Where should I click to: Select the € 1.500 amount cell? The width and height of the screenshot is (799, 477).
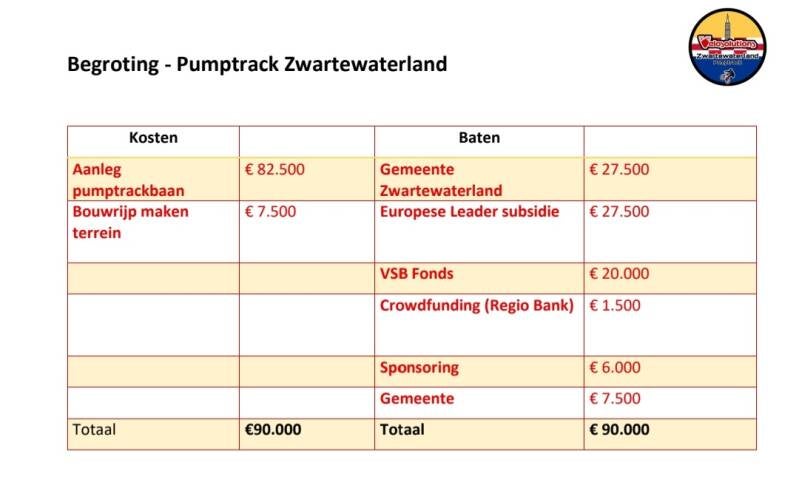615,306
